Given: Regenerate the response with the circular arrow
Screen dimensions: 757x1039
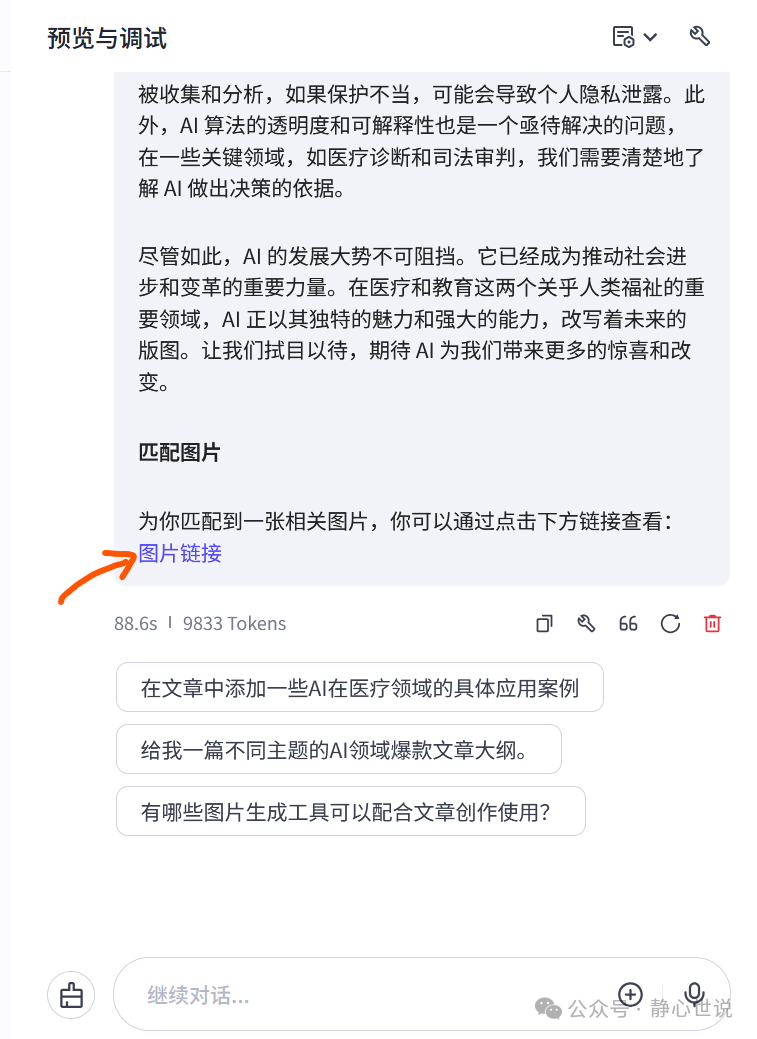Looking at the screenshot, I should click(x=670, y=624).
